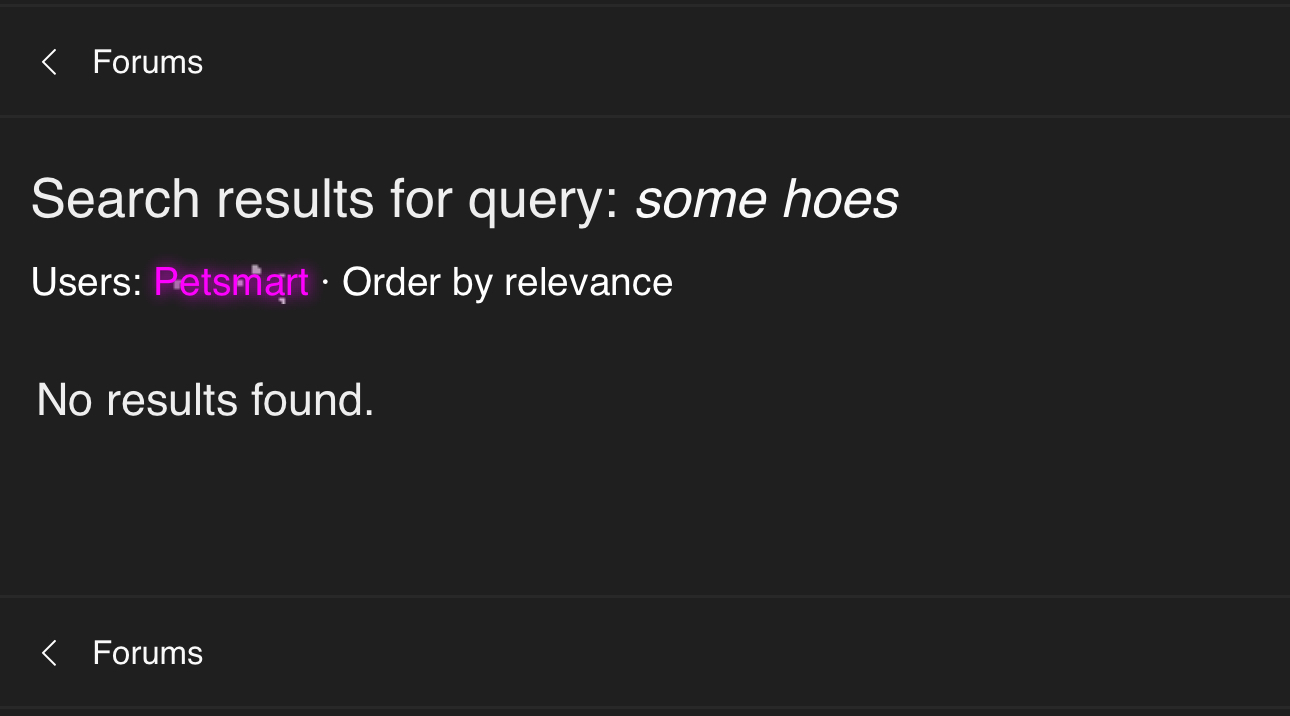Image resolution: width=1290 pixels, height=716 pixels.
Task: Open the Petsmart user profile link
Action: pyautogui.click(x=231, y=283)
